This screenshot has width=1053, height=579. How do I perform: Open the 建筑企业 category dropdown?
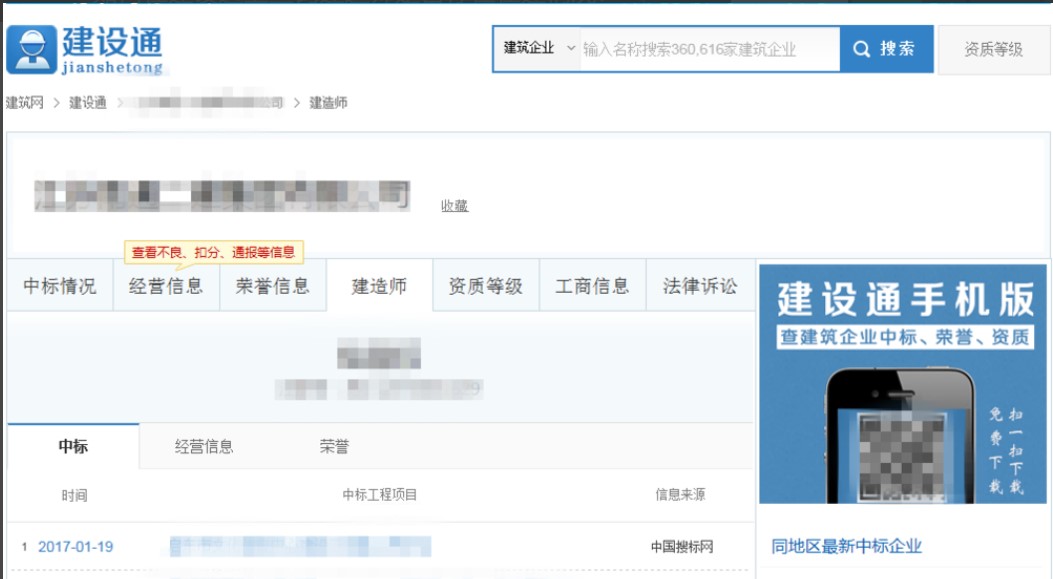tap(539, 48)
